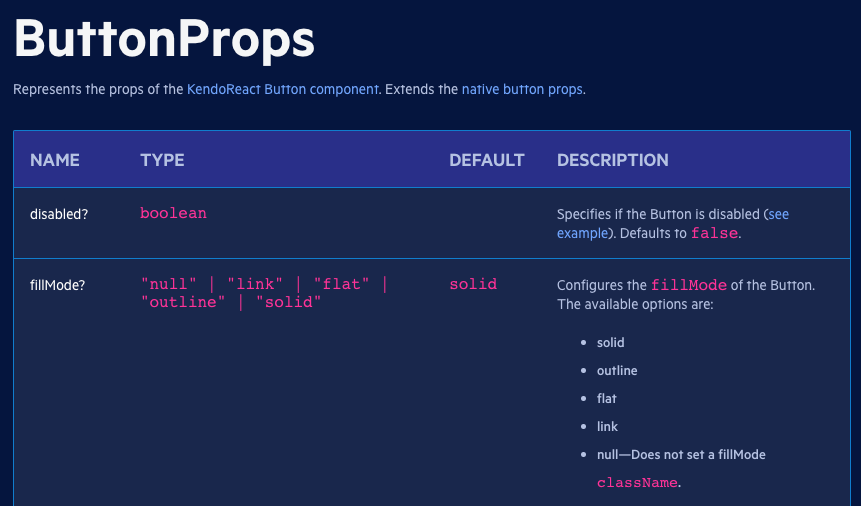The width and height of the screenshot is (861, 506).
Task: Select the DESCRIPTION column header
Action: pyautogui.click(x=613, y=160)
